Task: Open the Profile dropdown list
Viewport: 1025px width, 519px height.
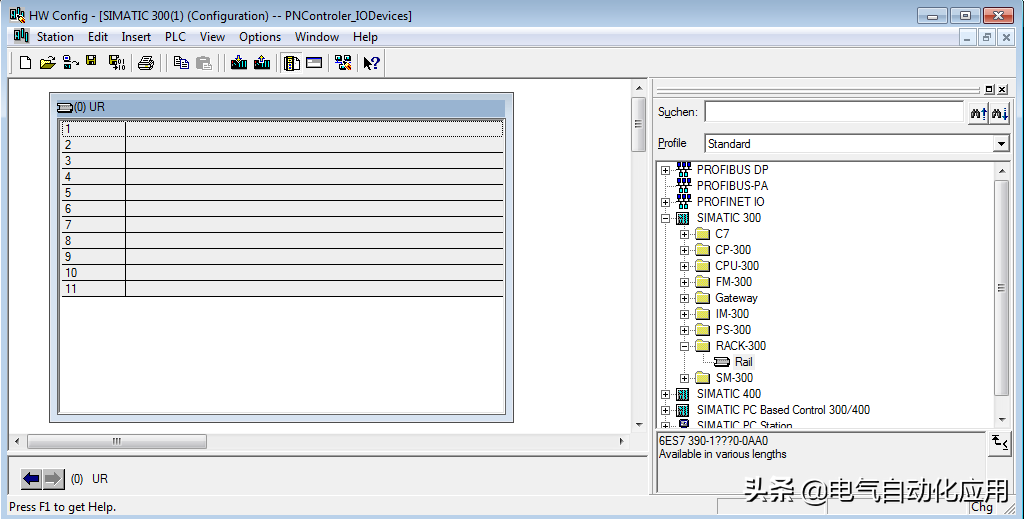Action: (1001, 144)
